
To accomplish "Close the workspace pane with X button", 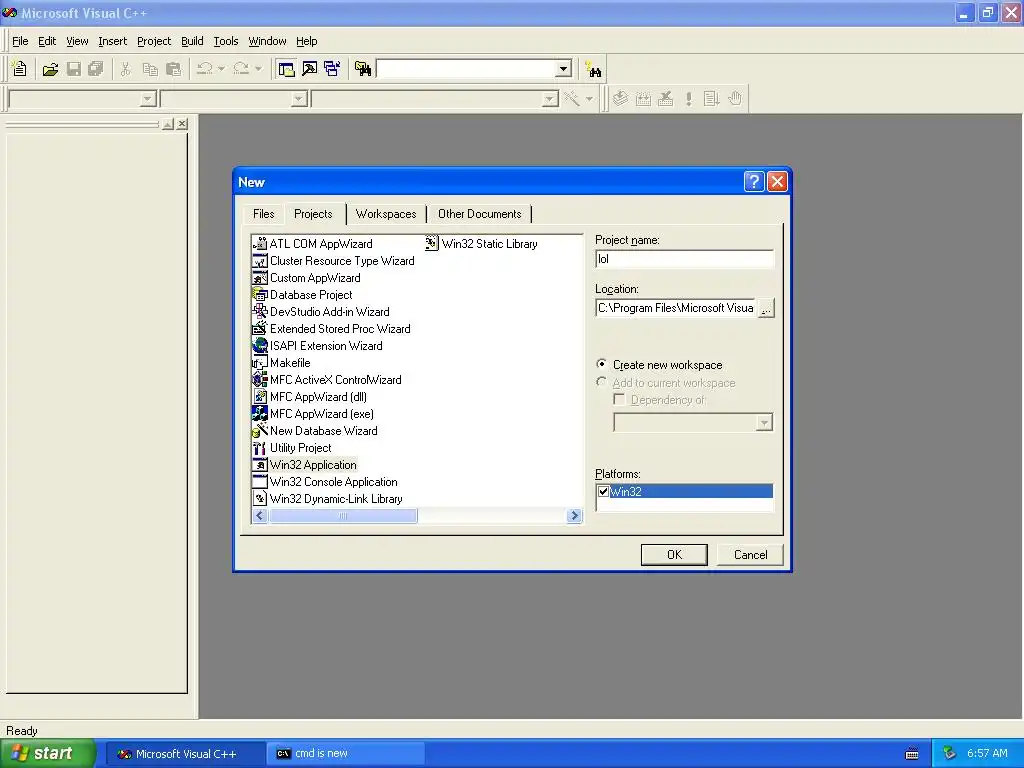I will pyautogui.click(x=182, y=123).
